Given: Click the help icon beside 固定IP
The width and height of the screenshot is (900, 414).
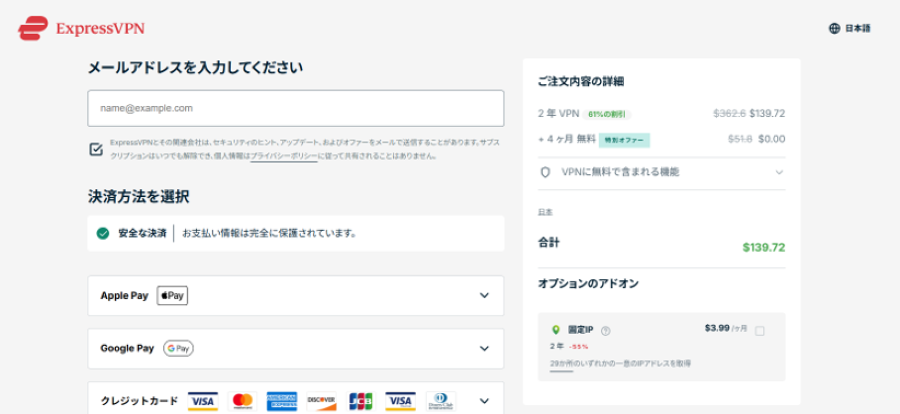Looking at the screenshot, I should pyautogui.click(x=605, y=331).
